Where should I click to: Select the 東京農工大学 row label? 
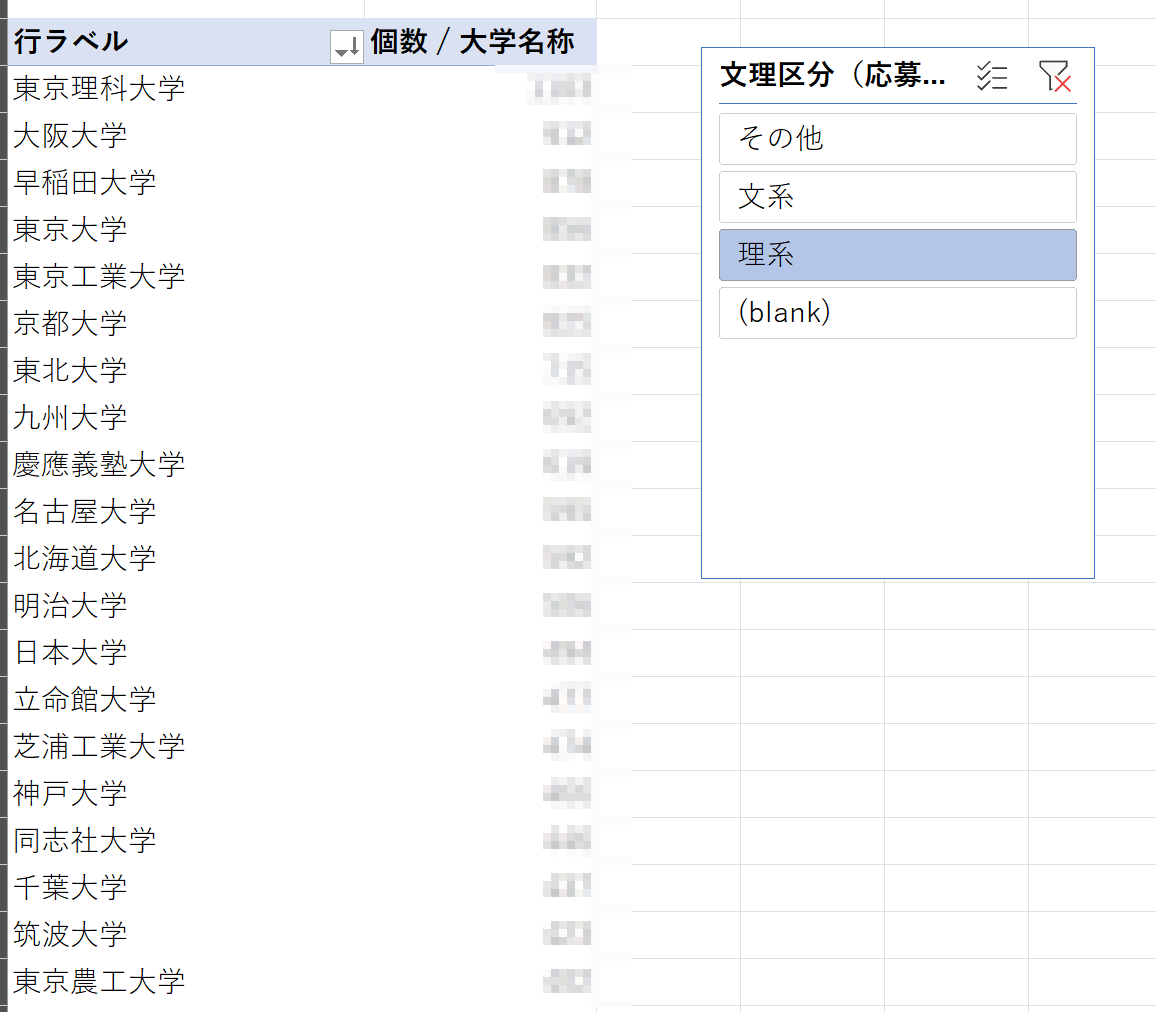coord(99,982)
